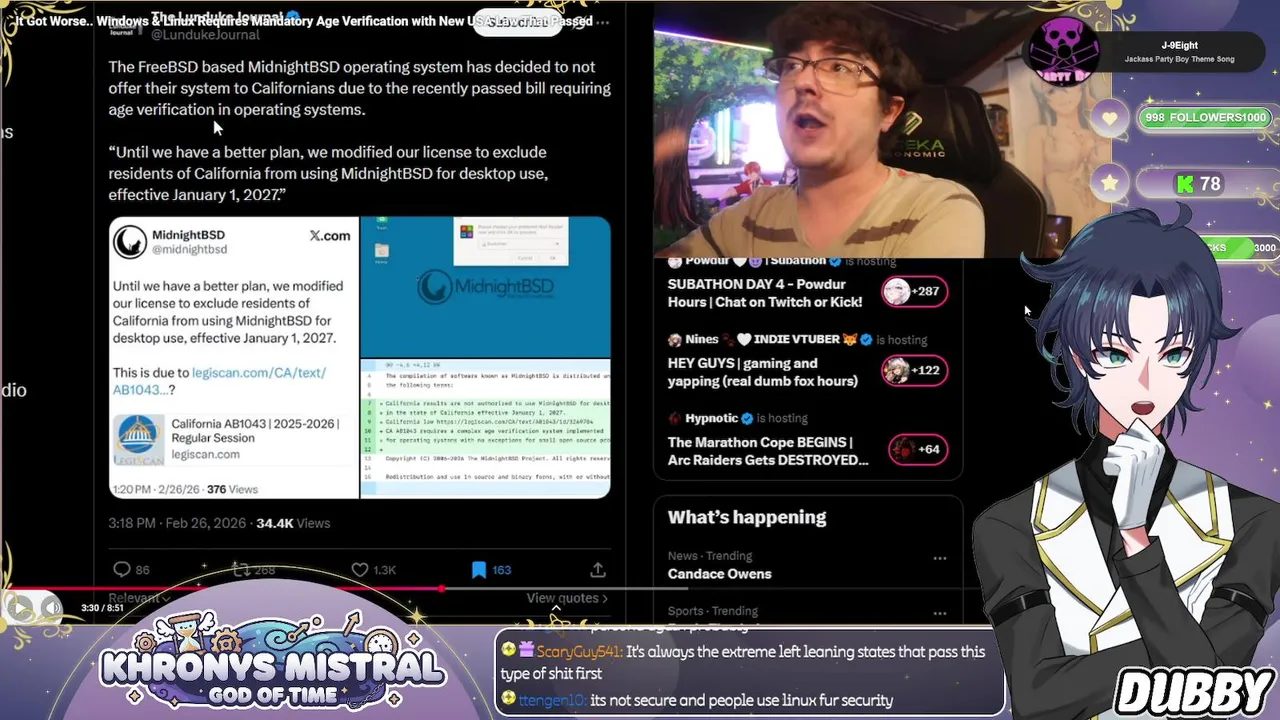Click the Powdur host avatar icon

coord(675,261)
